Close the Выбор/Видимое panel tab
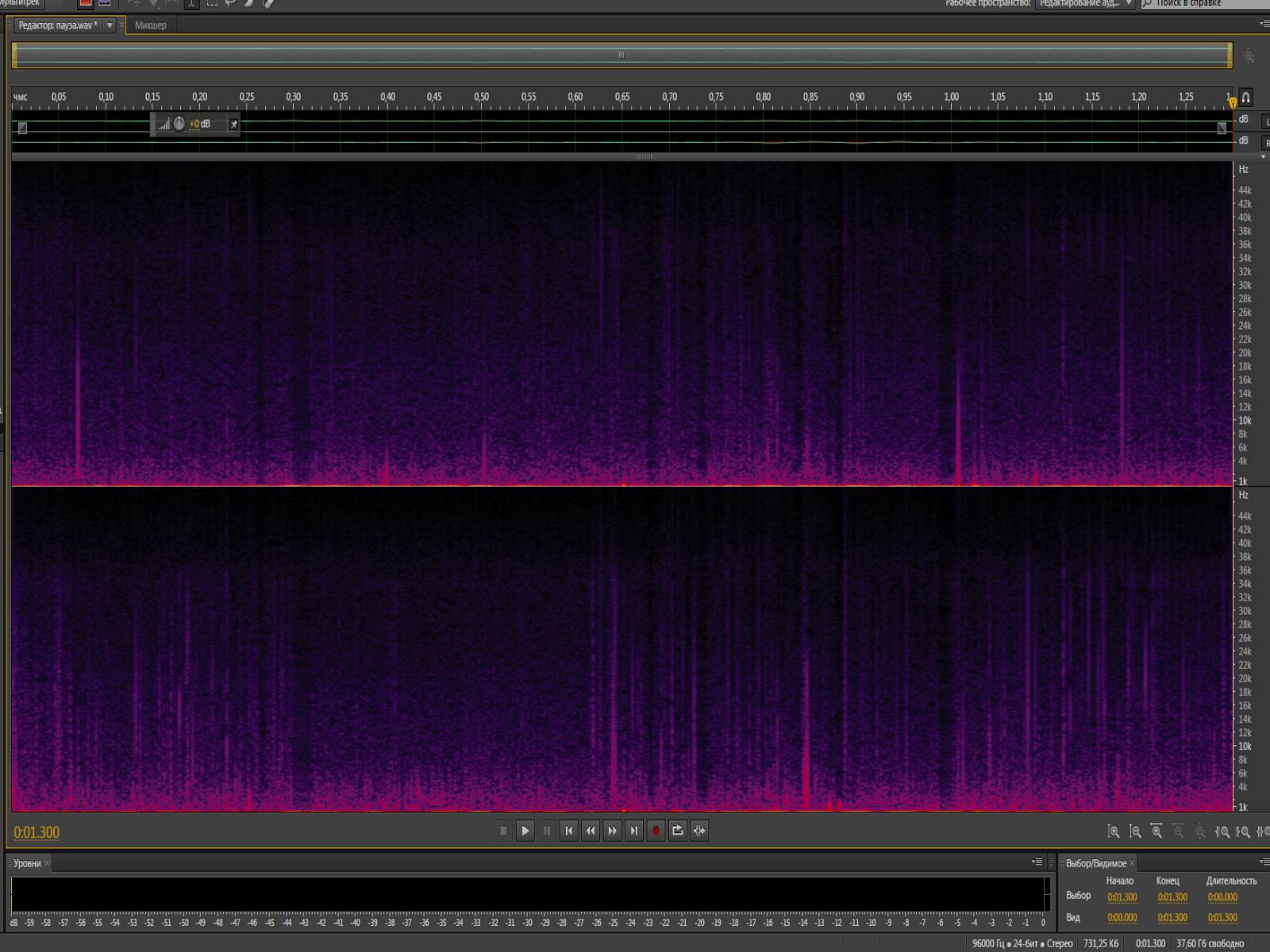Screen dimensions: 1270x952 pos(1133,863)
